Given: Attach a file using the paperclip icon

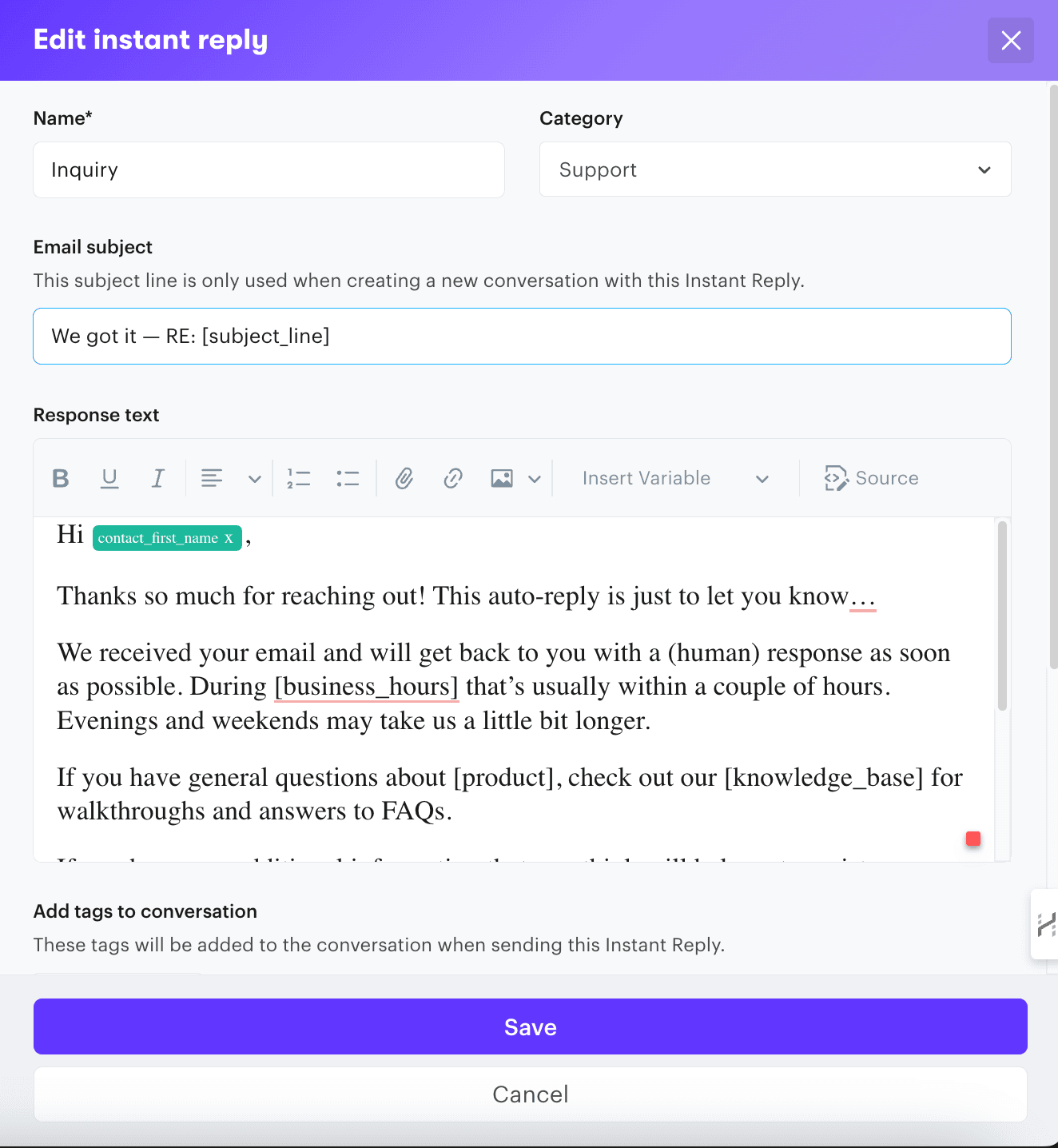Looking at the screenshot, I should (x=404, y=477).
